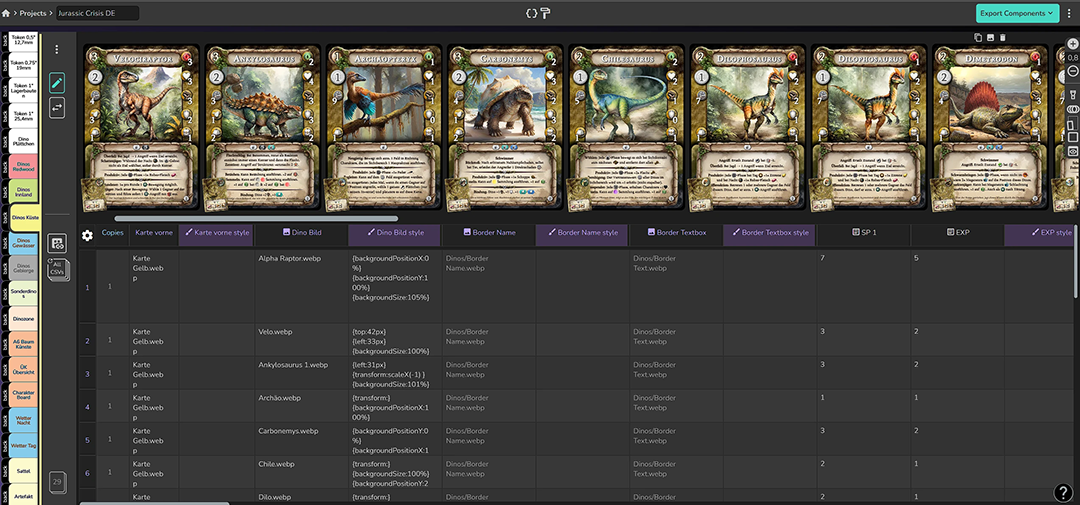
Task: Zoom out with the minus button
Action: coord(1072,72)
